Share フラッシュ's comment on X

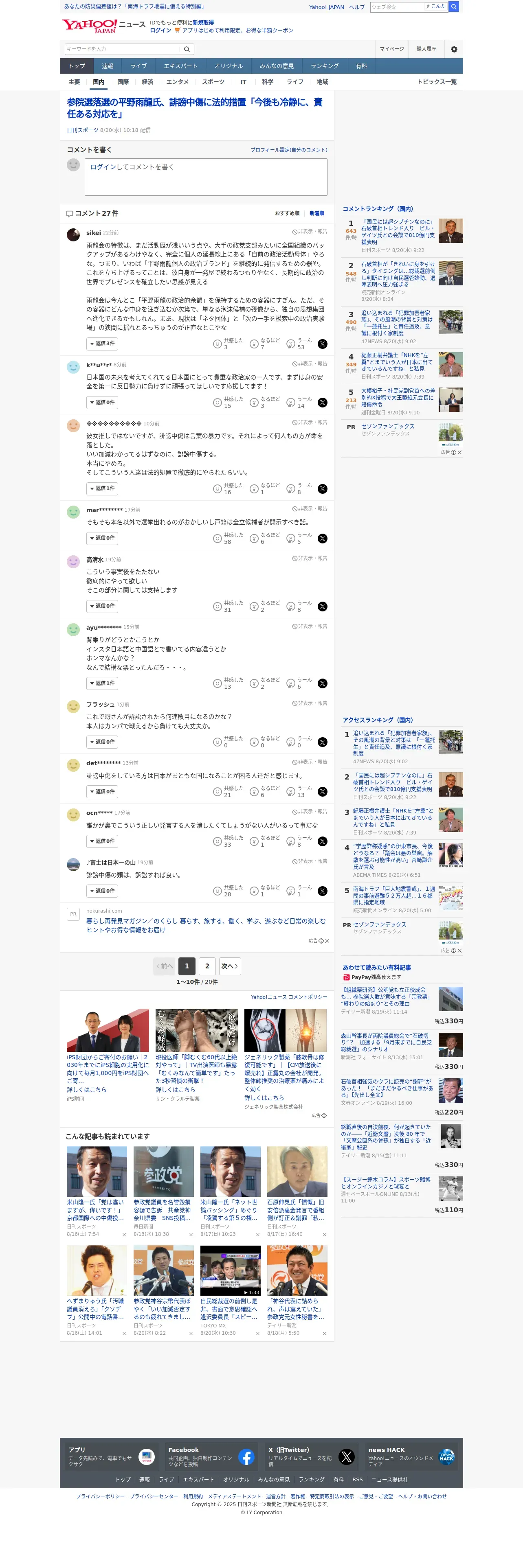323,742
